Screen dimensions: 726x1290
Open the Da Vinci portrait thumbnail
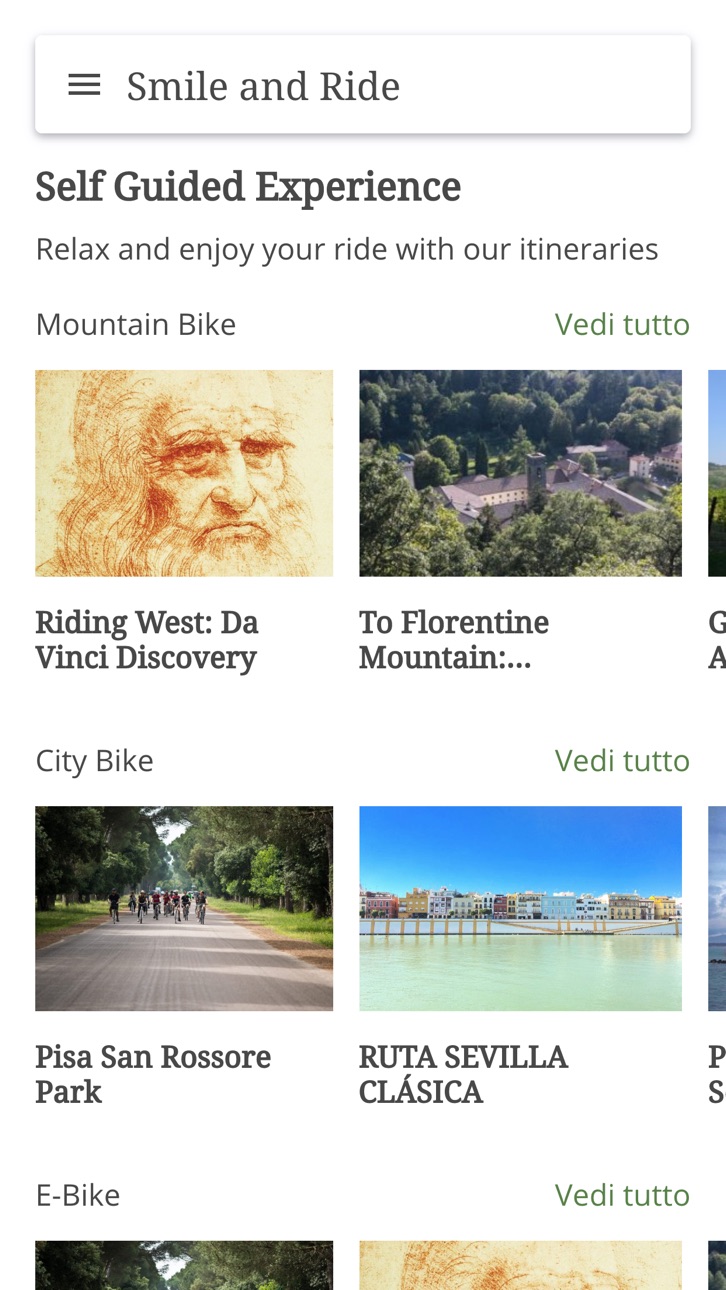(x=184, y=473)
